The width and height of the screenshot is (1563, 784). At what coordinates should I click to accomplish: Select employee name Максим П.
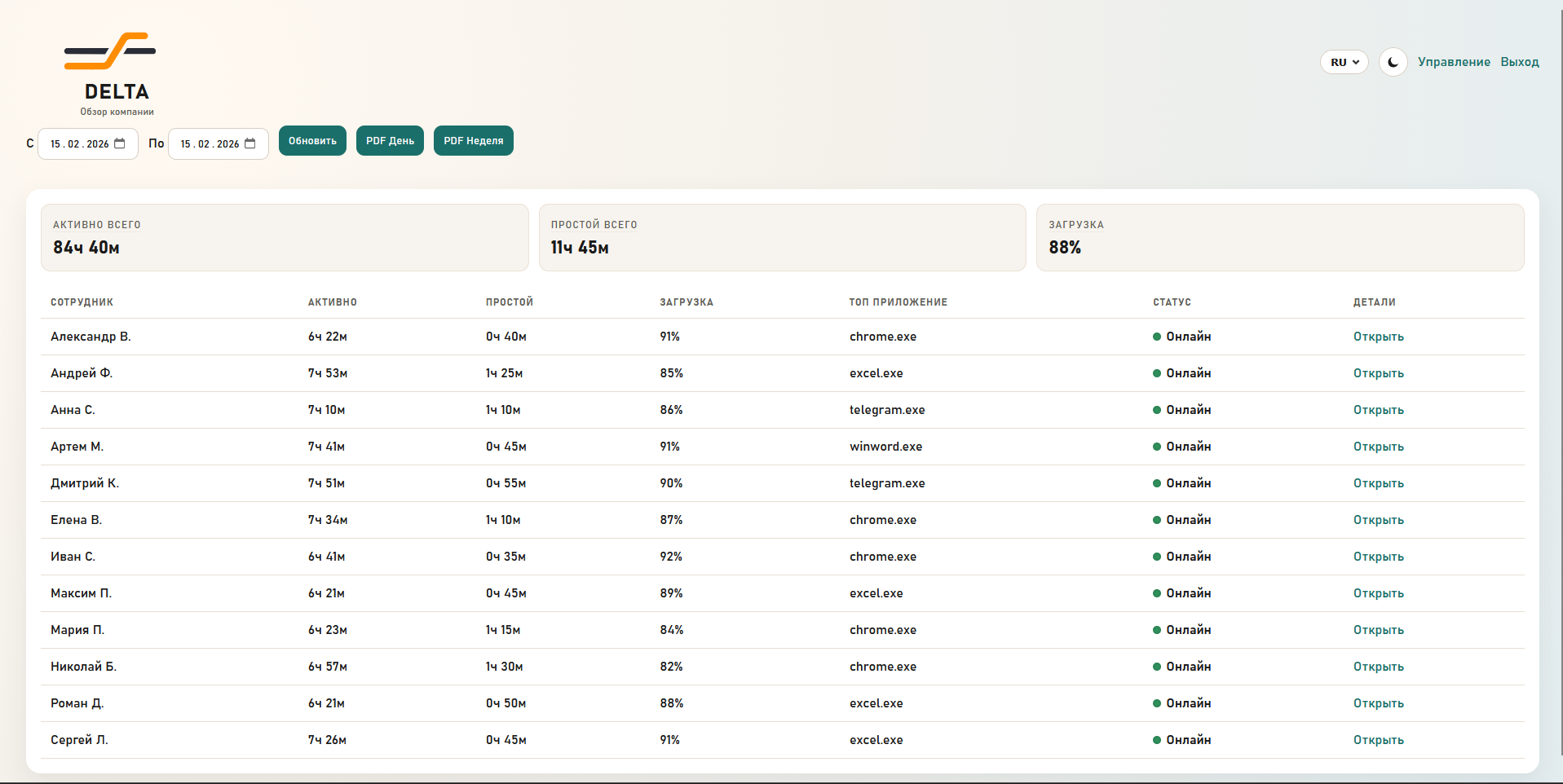click(x=81, y=593)
